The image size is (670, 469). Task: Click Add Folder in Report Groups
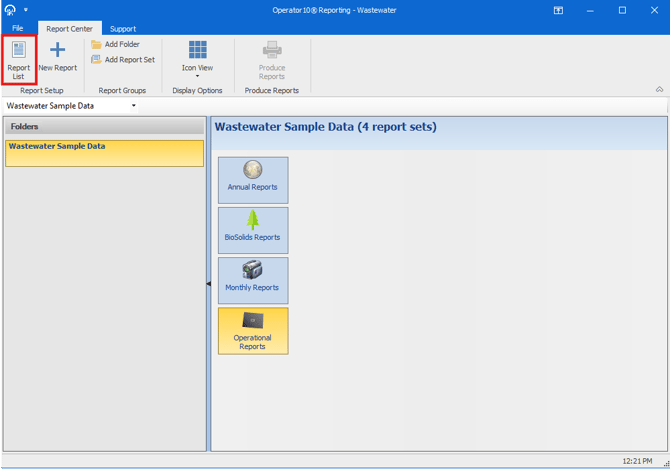tap(115, 45)
